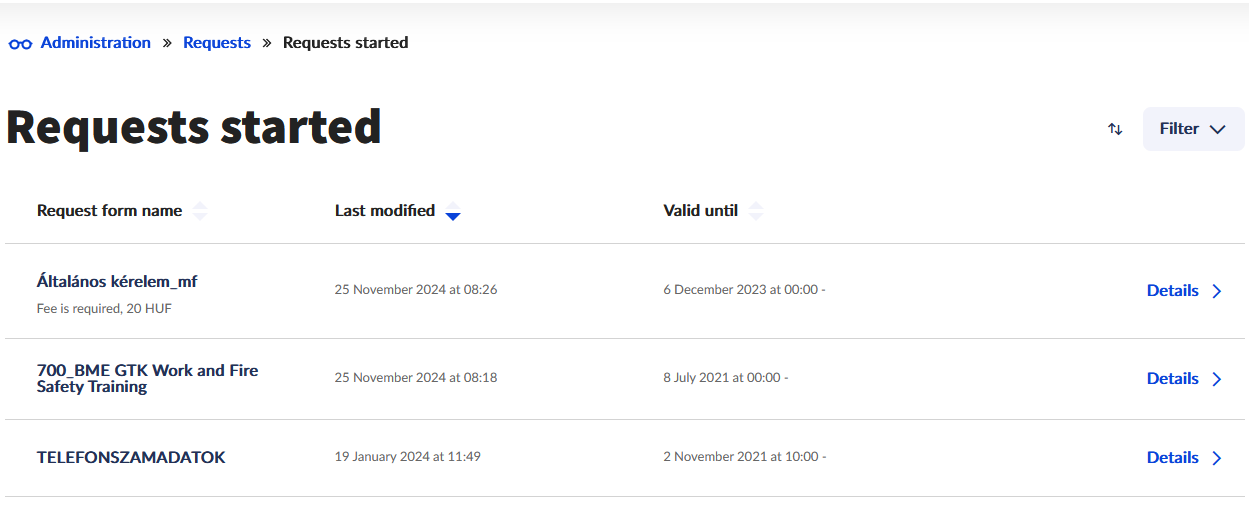
Task: Open the Administration breadcrumb link
Action: point(96,43)
